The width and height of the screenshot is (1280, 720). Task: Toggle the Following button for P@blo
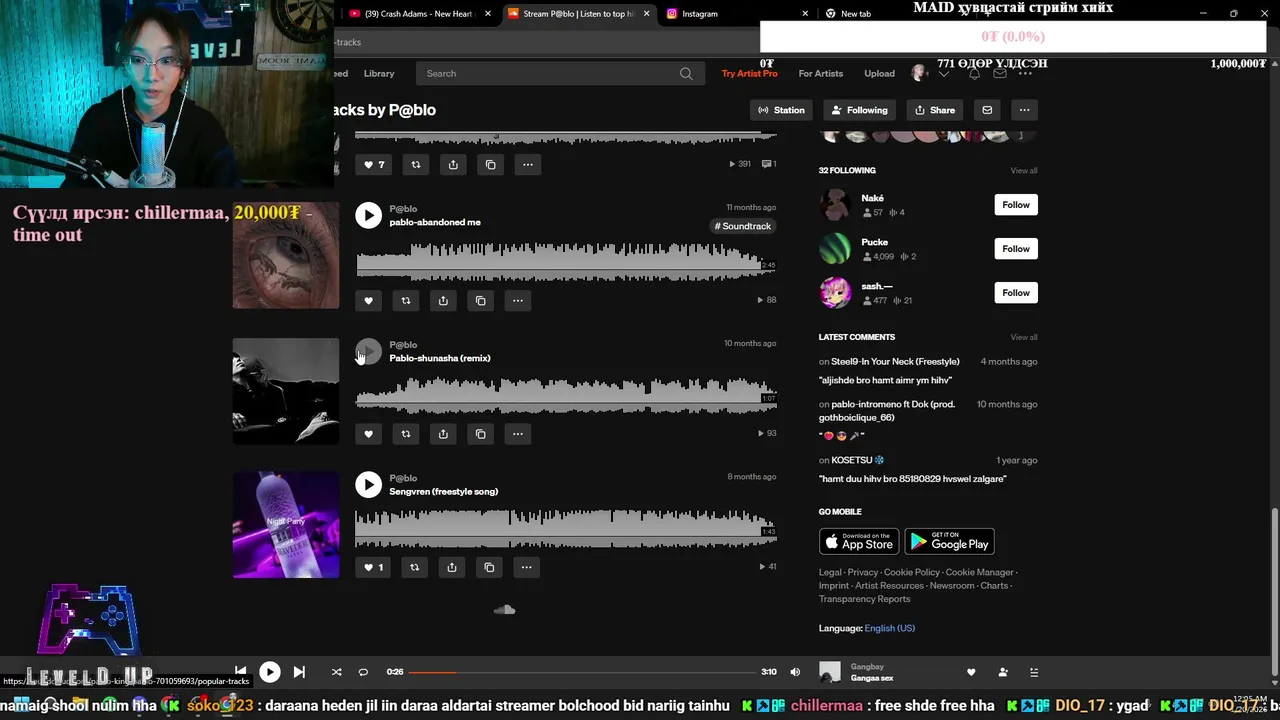tap(859, 110)
